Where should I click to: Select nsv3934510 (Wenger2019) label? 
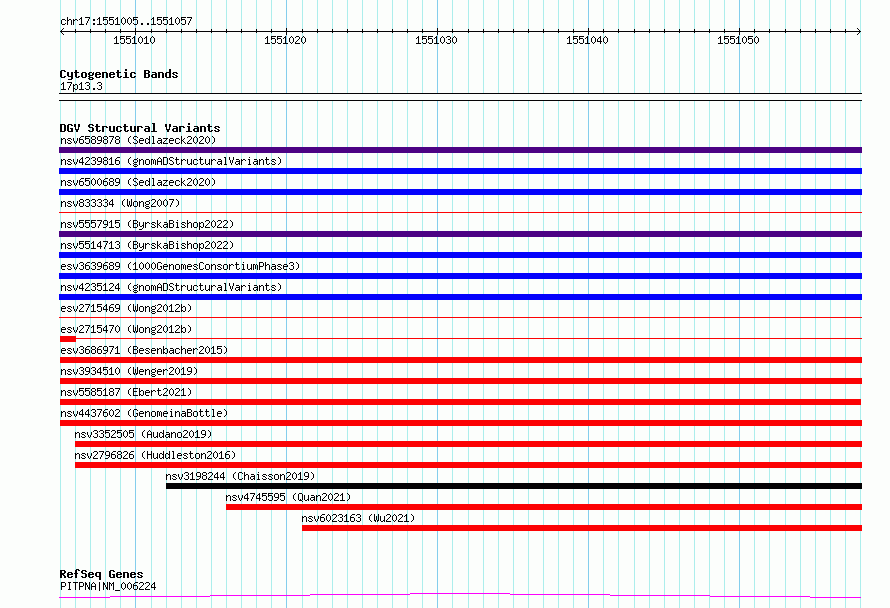129,371
